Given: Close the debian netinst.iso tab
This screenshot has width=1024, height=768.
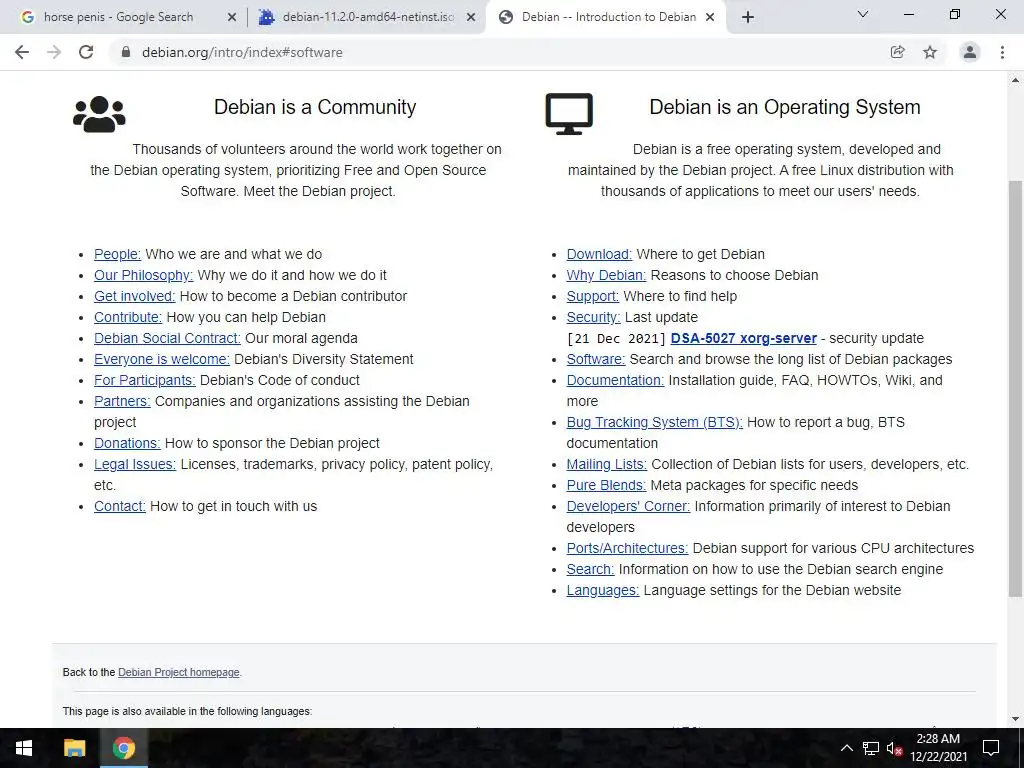Looking at the screenshot, I should click(x=471, y=18).
